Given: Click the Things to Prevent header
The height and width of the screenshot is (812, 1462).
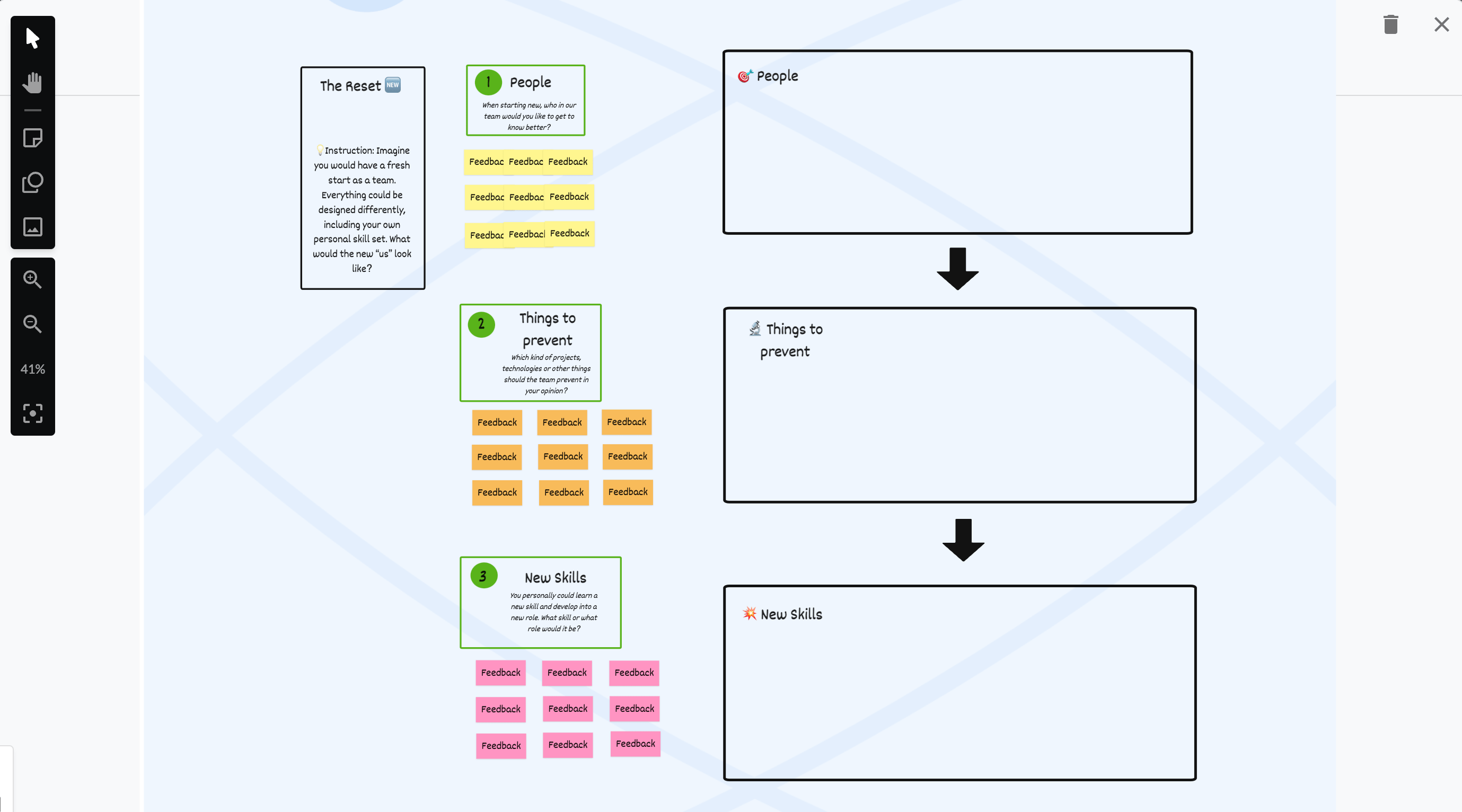Looking at the screenshot, I should pos(547,329).
